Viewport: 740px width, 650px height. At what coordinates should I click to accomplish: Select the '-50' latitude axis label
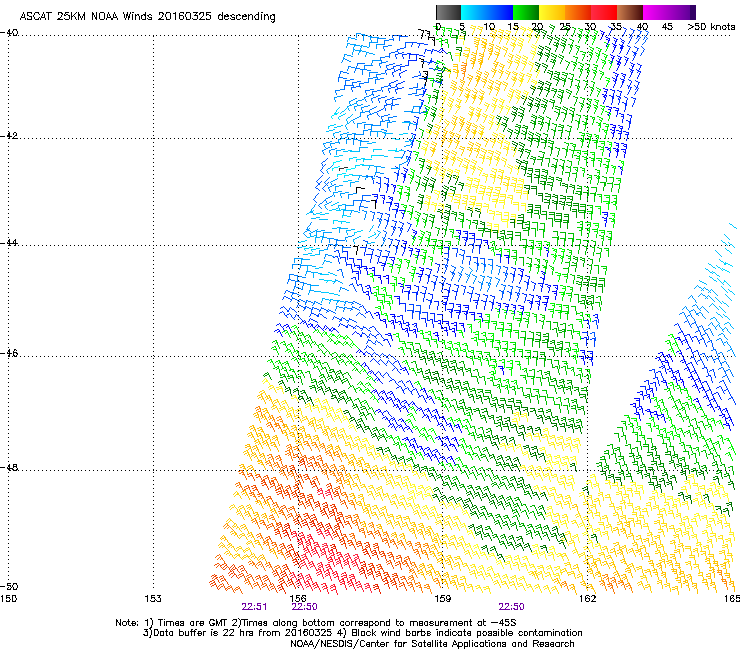(9, 586)
